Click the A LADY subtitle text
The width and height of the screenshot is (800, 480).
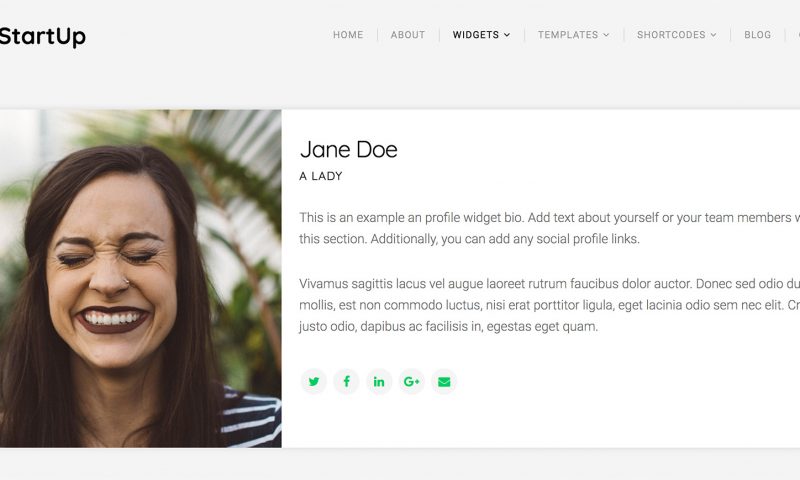321,176
